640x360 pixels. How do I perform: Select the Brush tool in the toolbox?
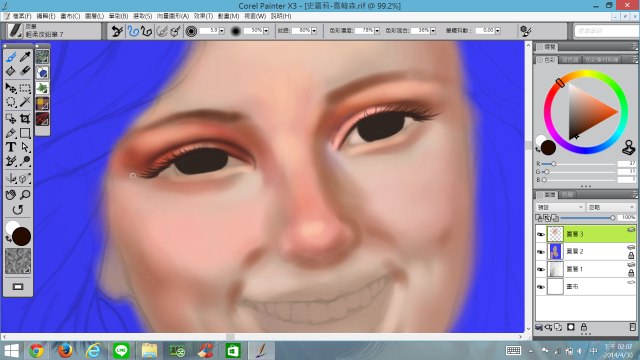pyautogui.click(x=11, y=57)
